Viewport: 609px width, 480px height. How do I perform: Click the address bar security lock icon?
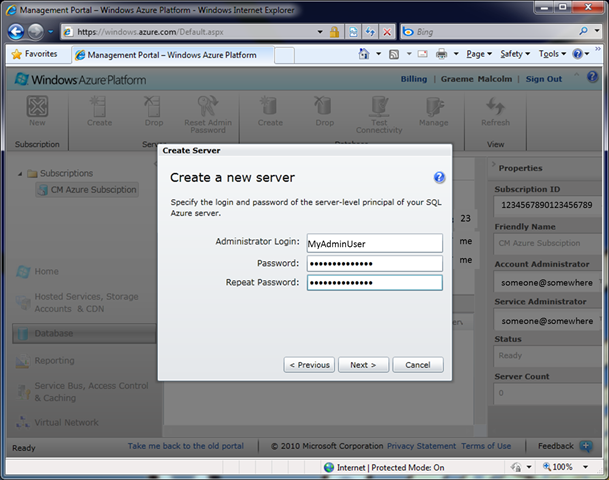(x=334, y=32)
